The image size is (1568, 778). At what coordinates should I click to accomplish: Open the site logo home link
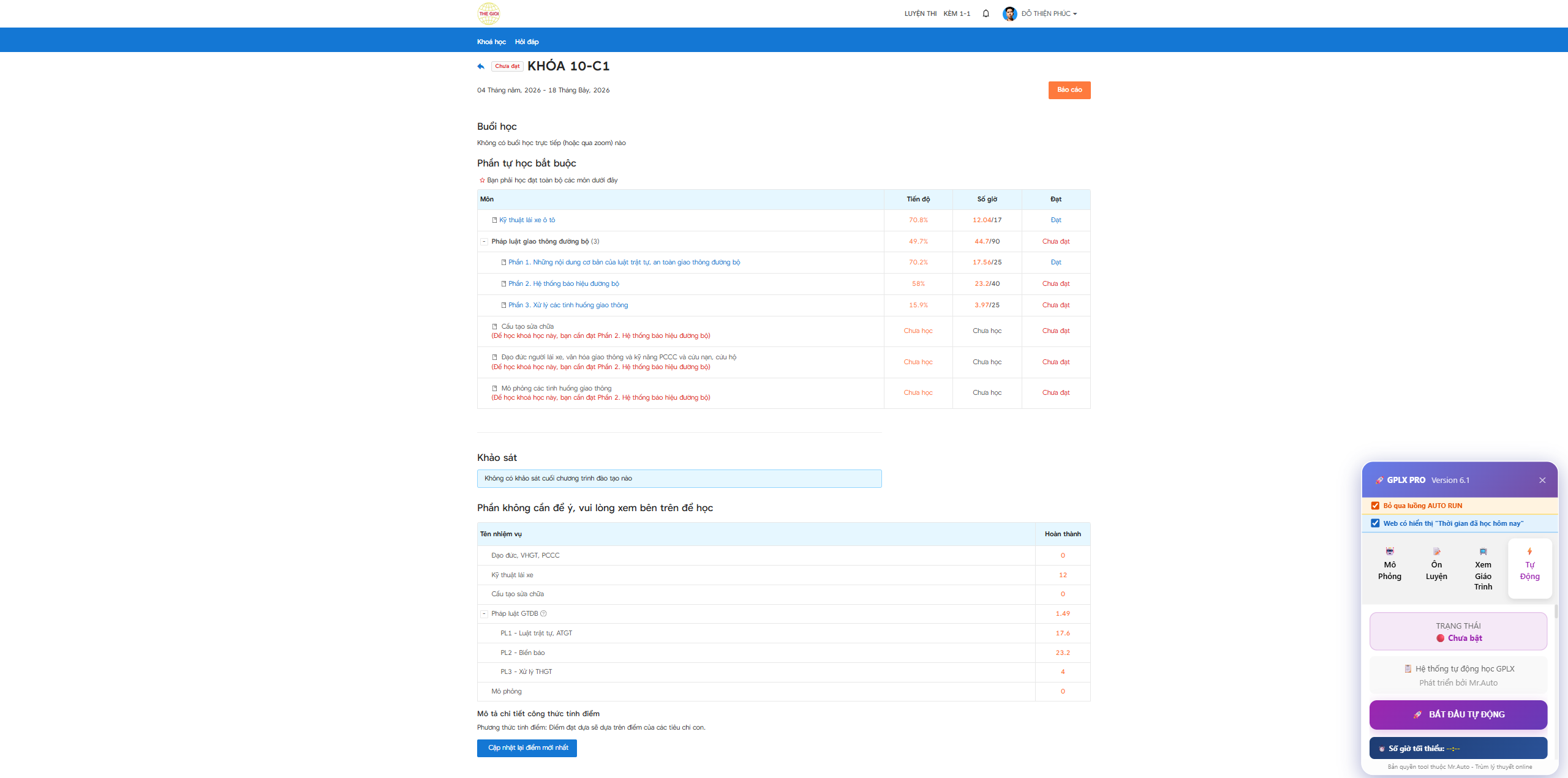(488, 13)
